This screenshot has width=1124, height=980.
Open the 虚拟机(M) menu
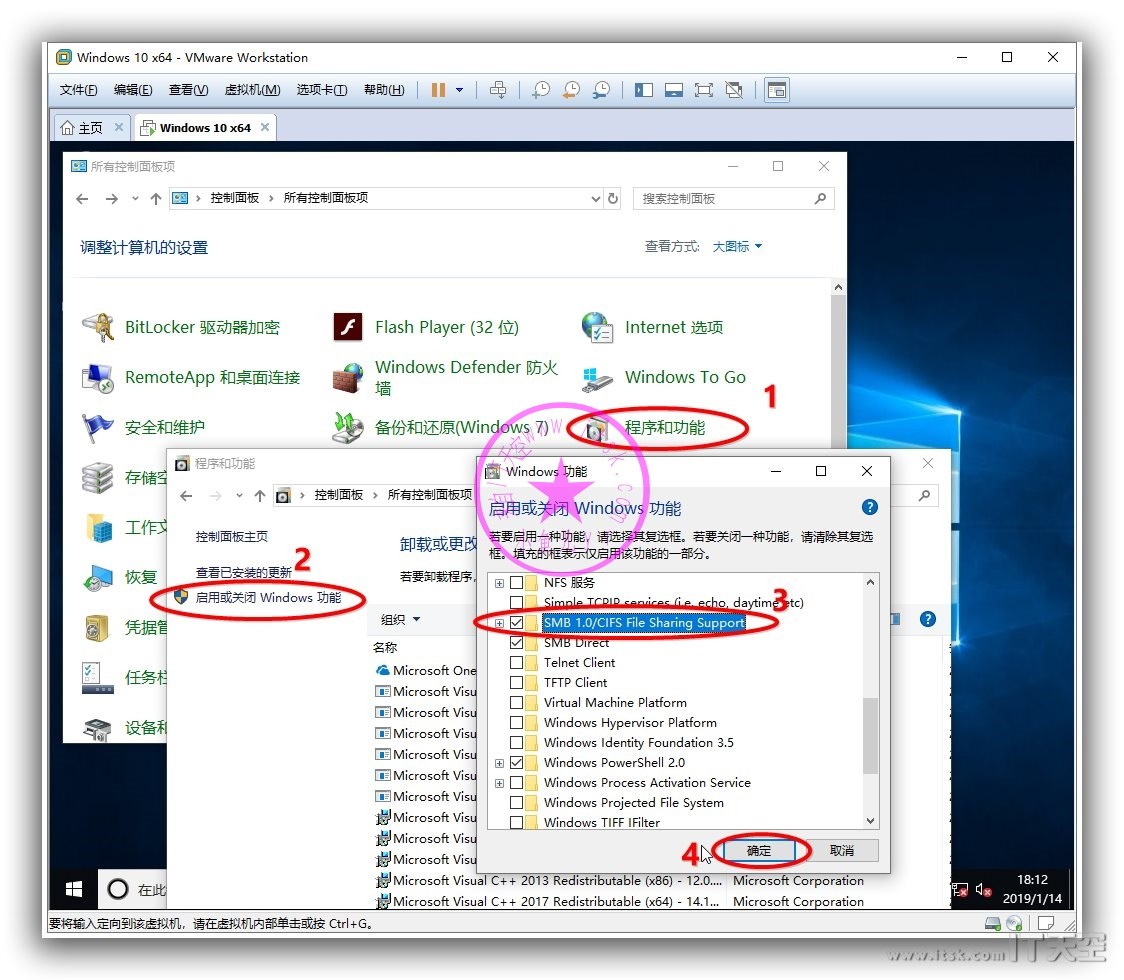click(x=252, y=90)
